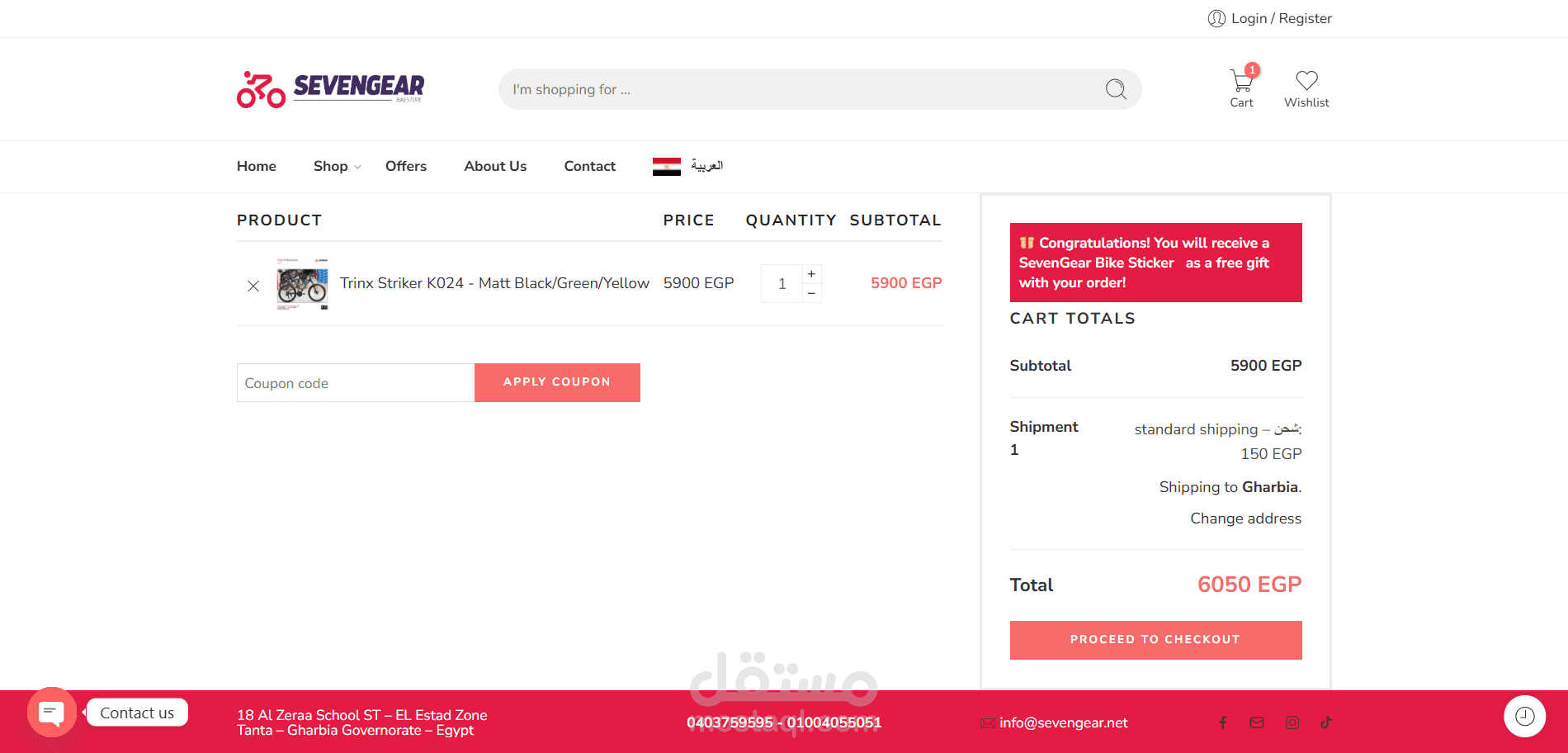The image size is (1568, 753).
Task: Click 'Shipping to Gharbia' text
Action: [1230, 487]
